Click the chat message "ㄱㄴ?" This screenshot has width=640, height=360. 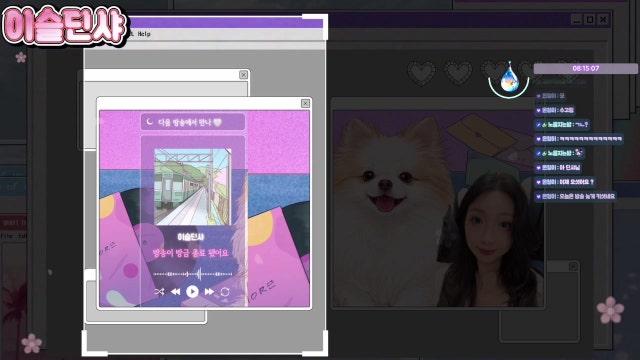(562, 124)
